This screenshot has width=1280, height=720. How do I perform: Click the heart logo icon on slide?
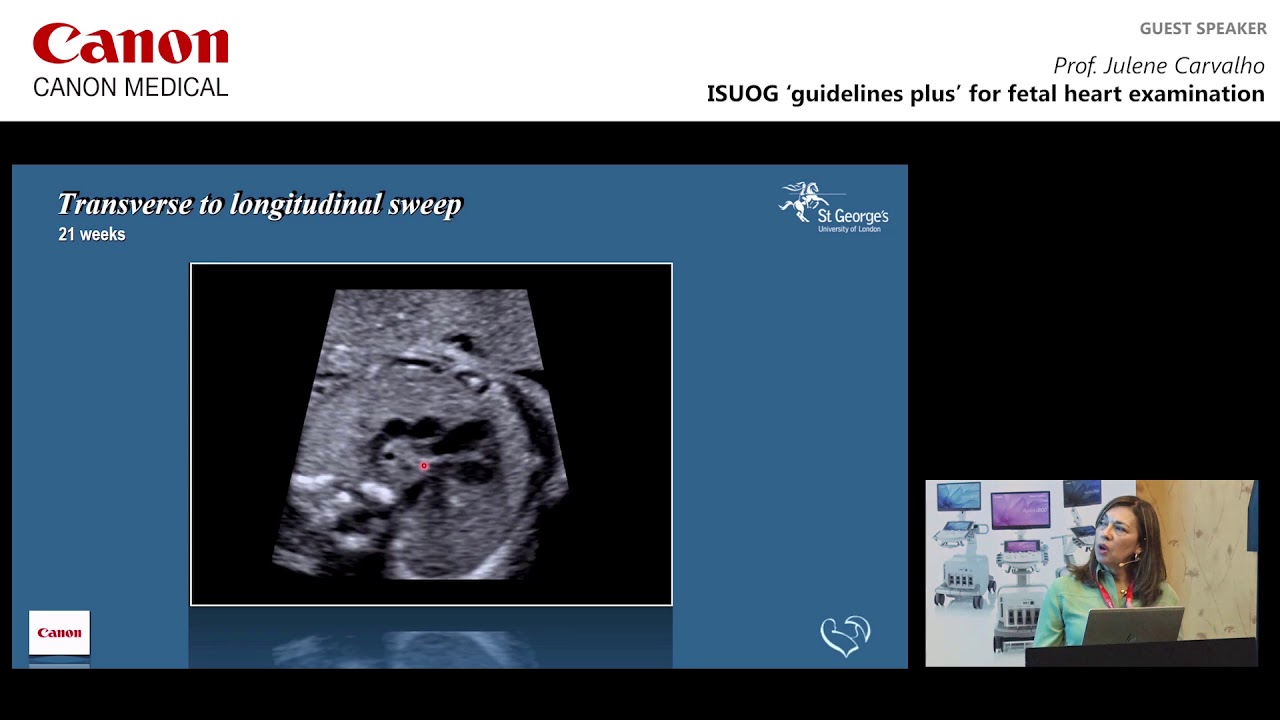(x=845, y=636)
